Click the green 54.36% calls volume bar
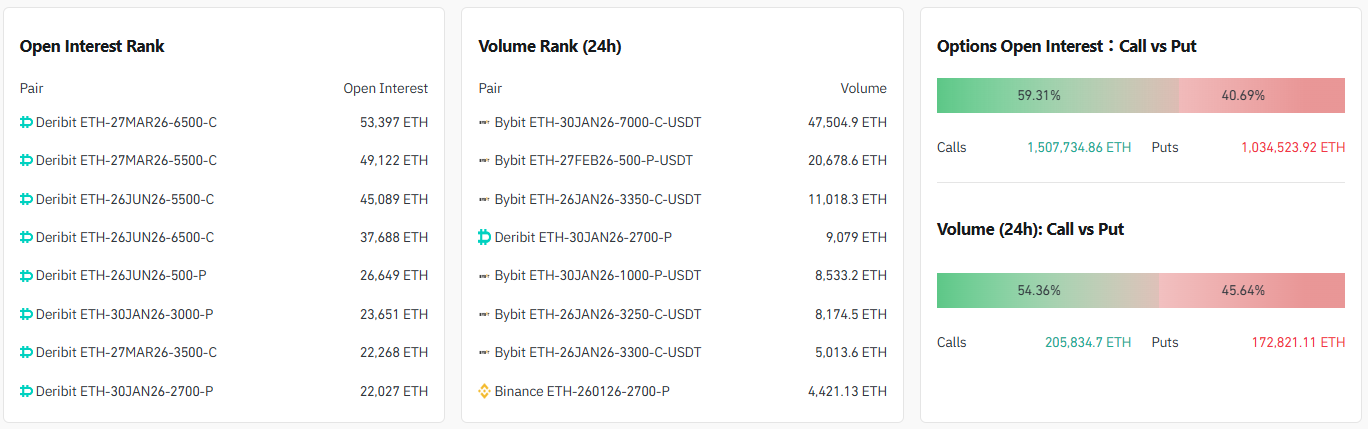This screenshot has height=429, width=1368. click(1047, 290)
